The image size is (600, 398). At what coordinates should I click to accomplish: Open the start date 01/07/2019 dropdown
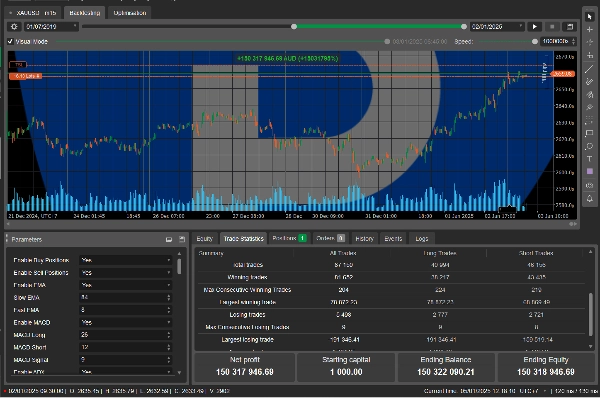51,27
